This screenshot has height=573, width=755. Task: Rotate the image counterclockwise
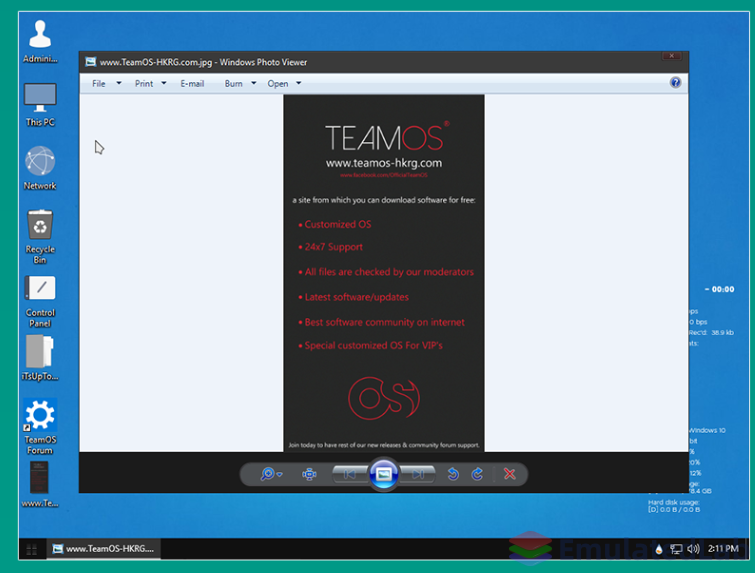coord(453,474)
